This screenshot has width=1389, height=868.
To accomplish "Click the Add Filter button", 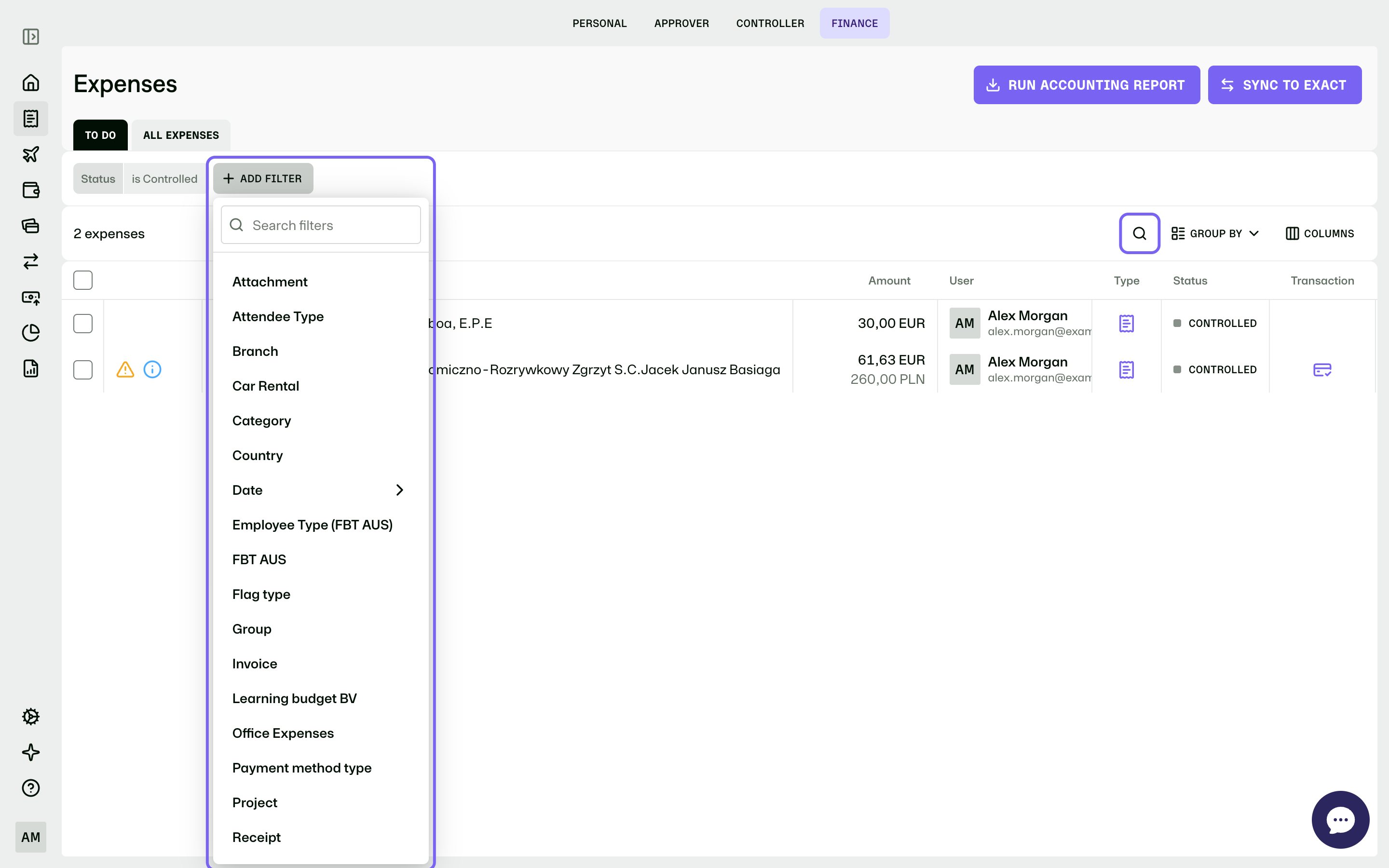I will point(263,178).
